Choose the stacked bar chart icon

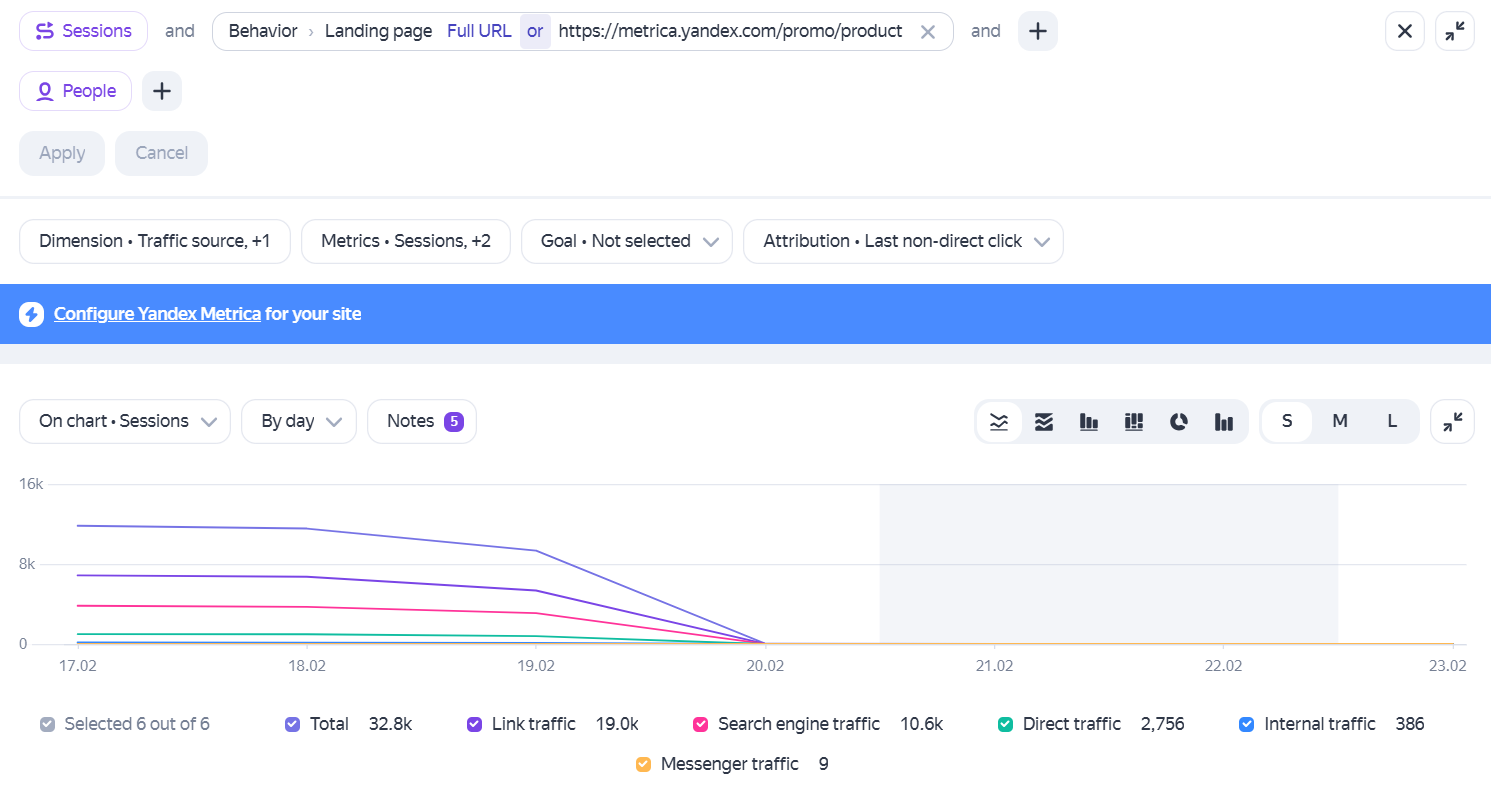1134,422
